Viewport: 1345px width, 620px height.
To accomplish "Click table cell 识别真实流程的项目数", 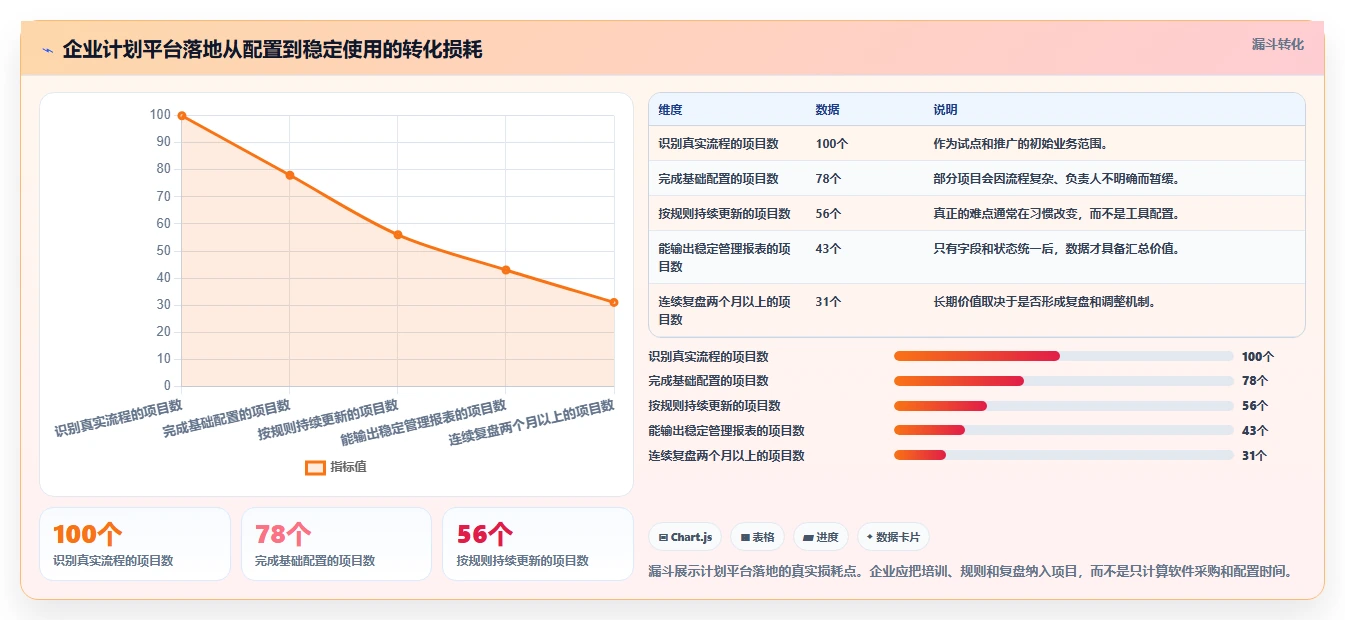I will point(718,144).
